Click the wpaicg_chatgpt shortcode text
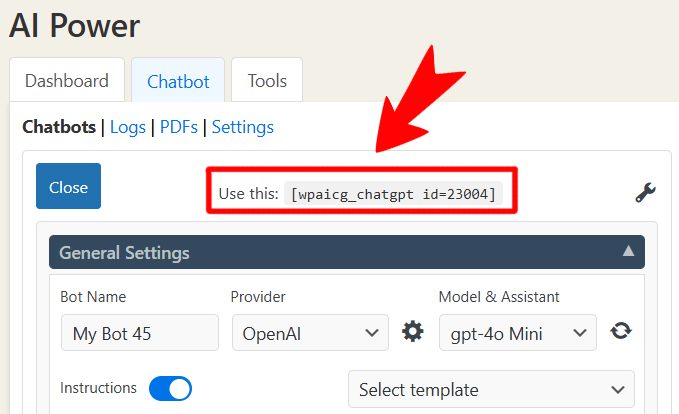Screen dimensions: 679x414 (393, 194)
